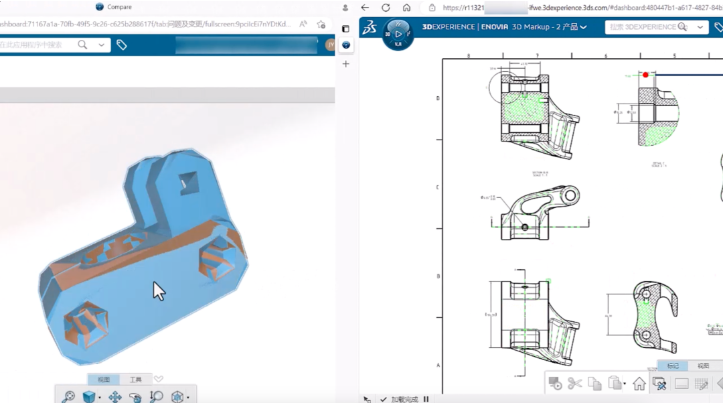Click the blank rectangle icon in the markup toolbar
The width and height of the screenshot is (724, 405).
(682, 384)
